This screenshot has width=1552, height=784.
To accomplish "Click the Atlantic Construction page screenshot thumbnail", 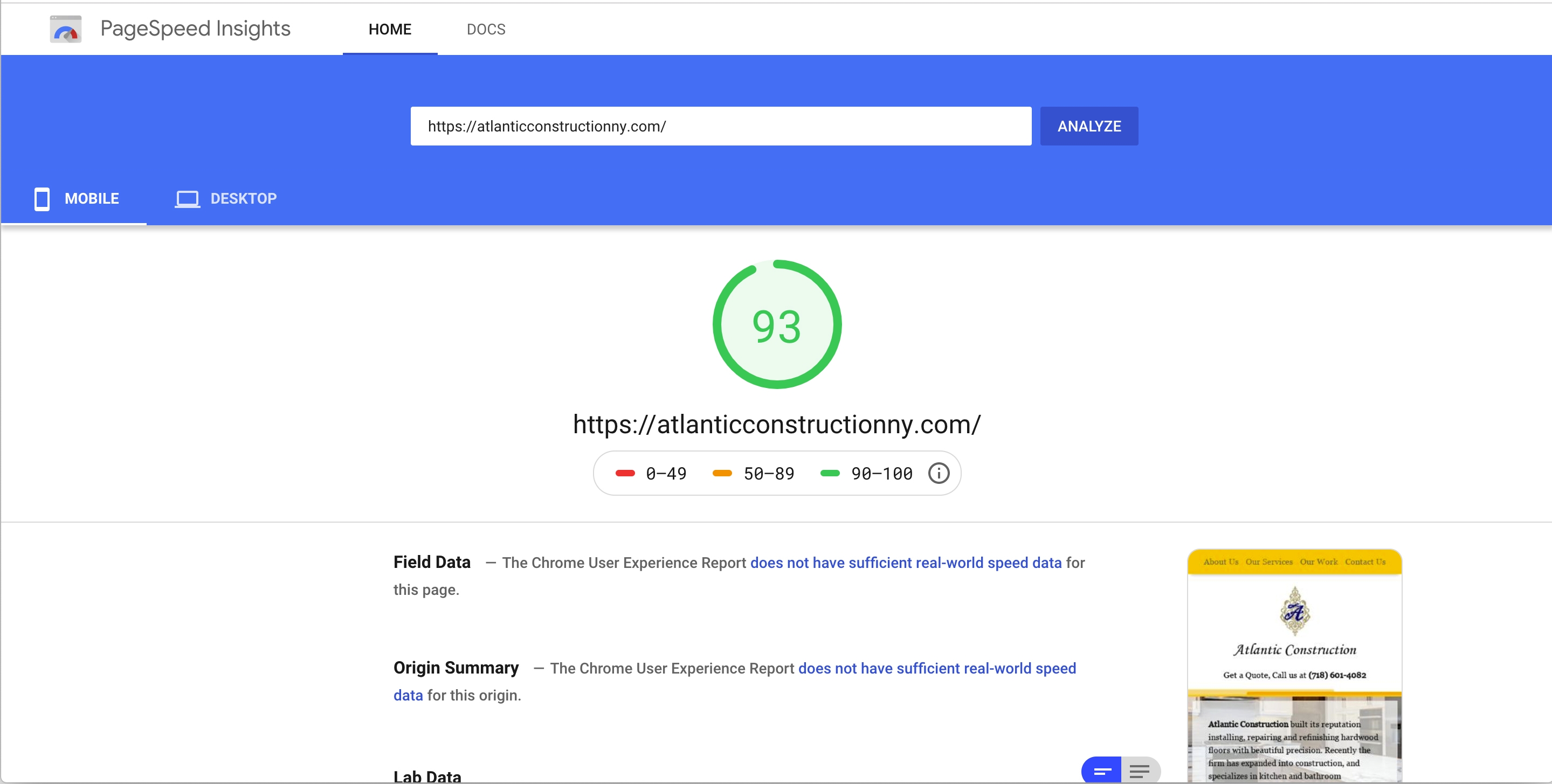I will (x=1294, y=665).
